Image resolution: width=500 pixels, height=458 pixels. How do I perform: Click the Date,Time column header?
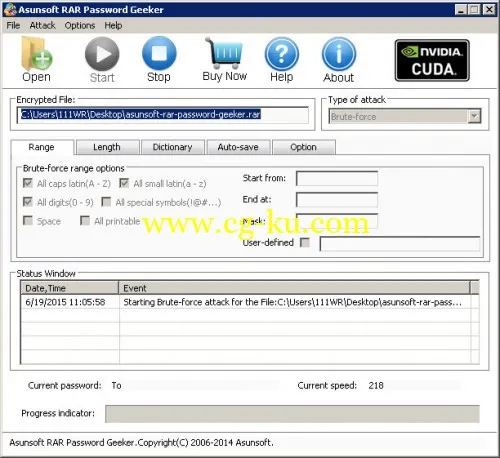click(x=69, y=288)
